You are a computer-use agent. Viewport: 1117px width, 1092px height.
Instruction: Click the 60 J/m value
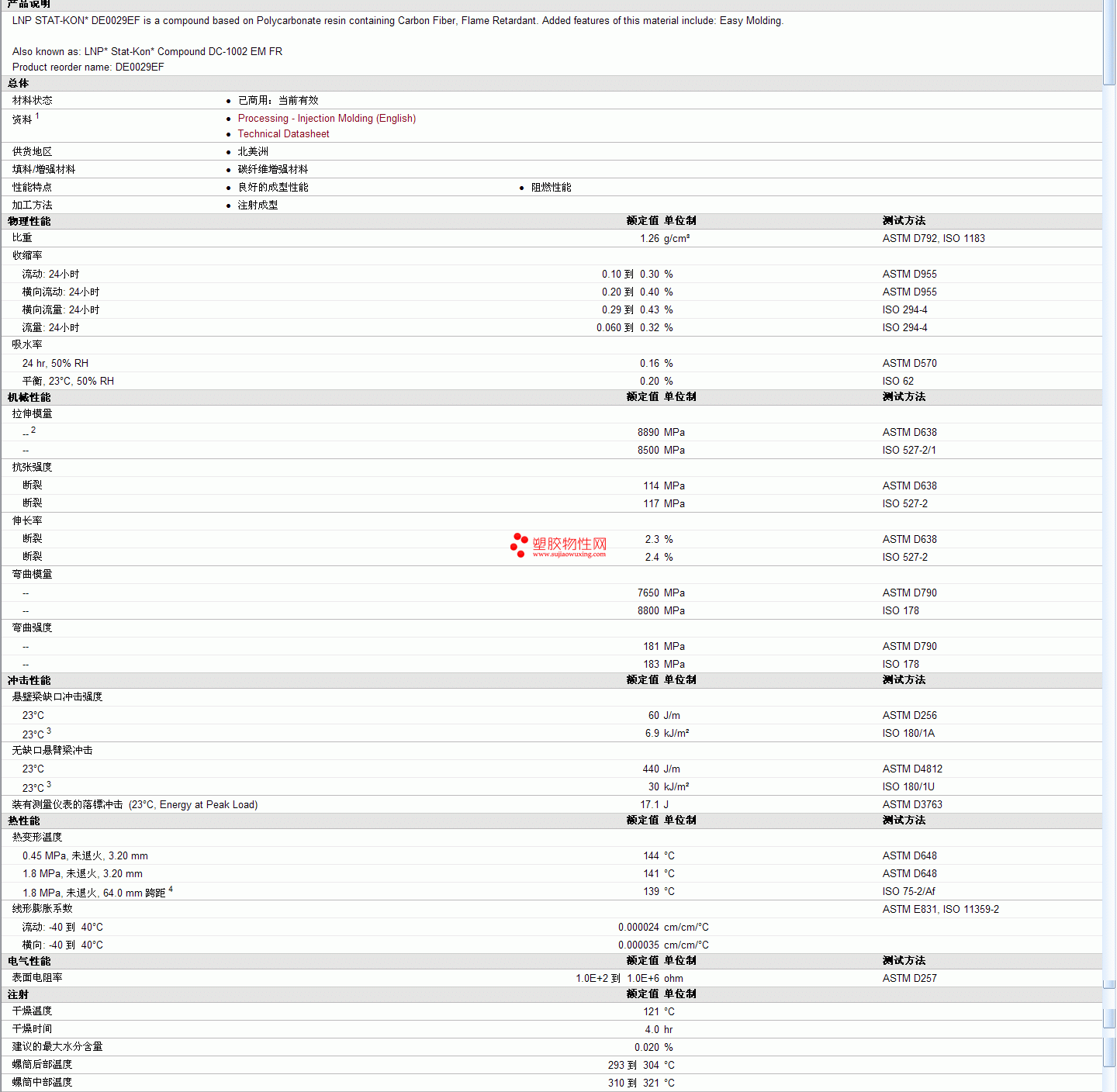point(664,716)
